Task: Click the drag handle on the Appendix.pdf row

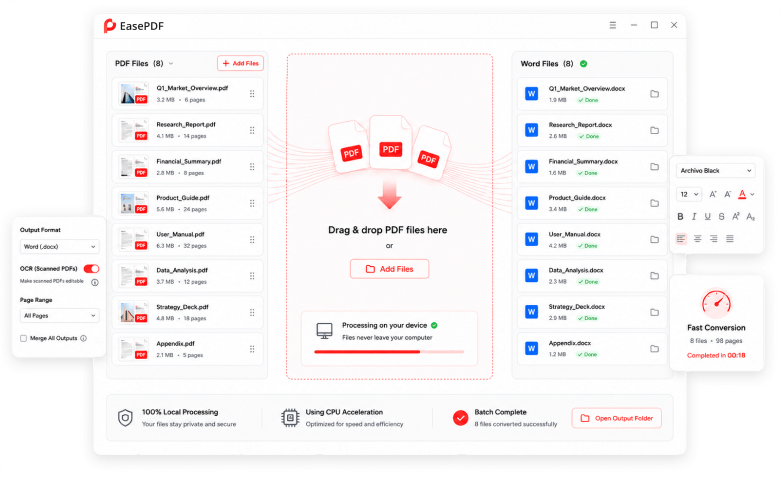Action: click(252, 349)
